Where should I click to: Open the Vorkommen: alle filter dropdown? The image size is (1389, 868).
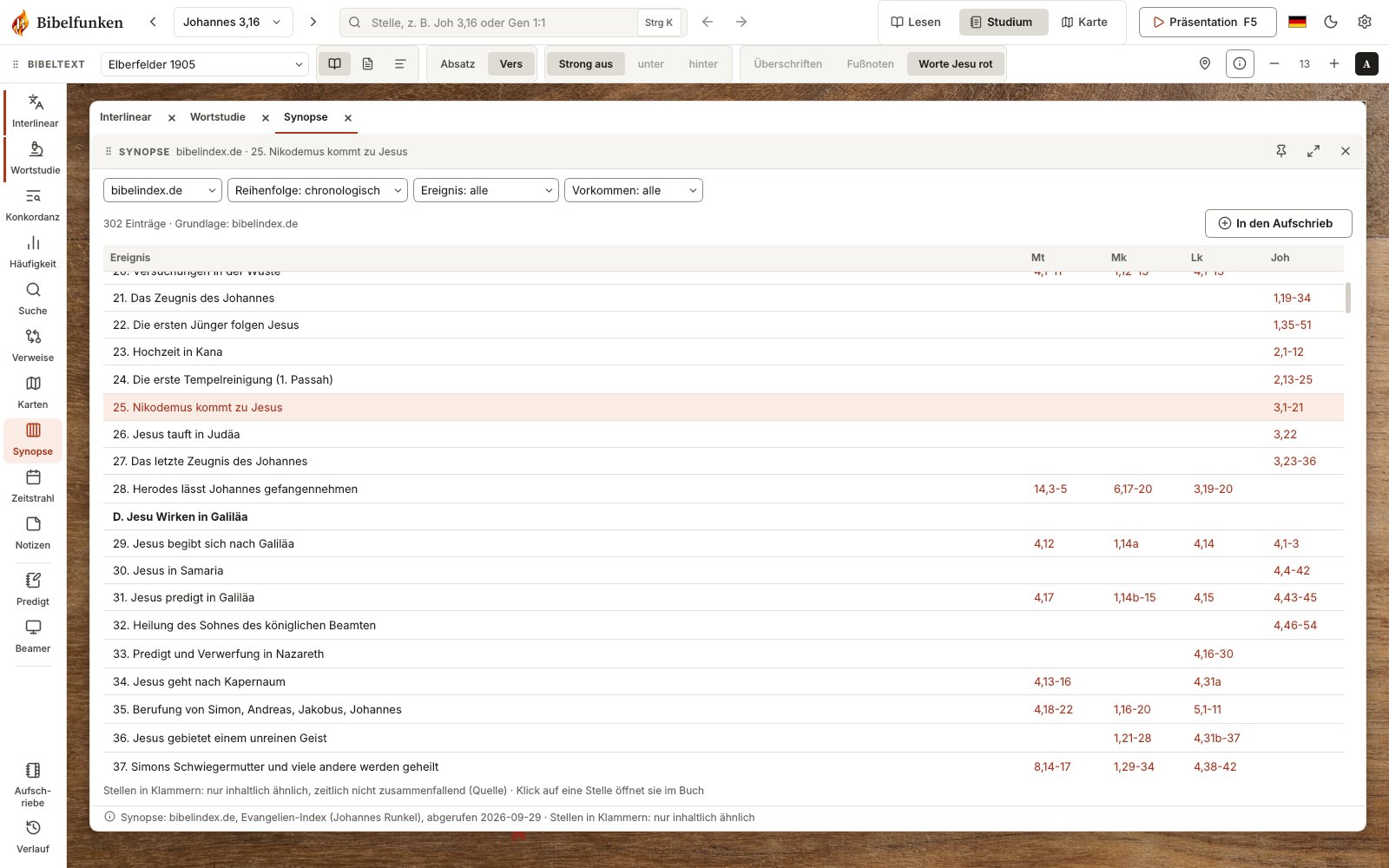click(x=634, y=190)
